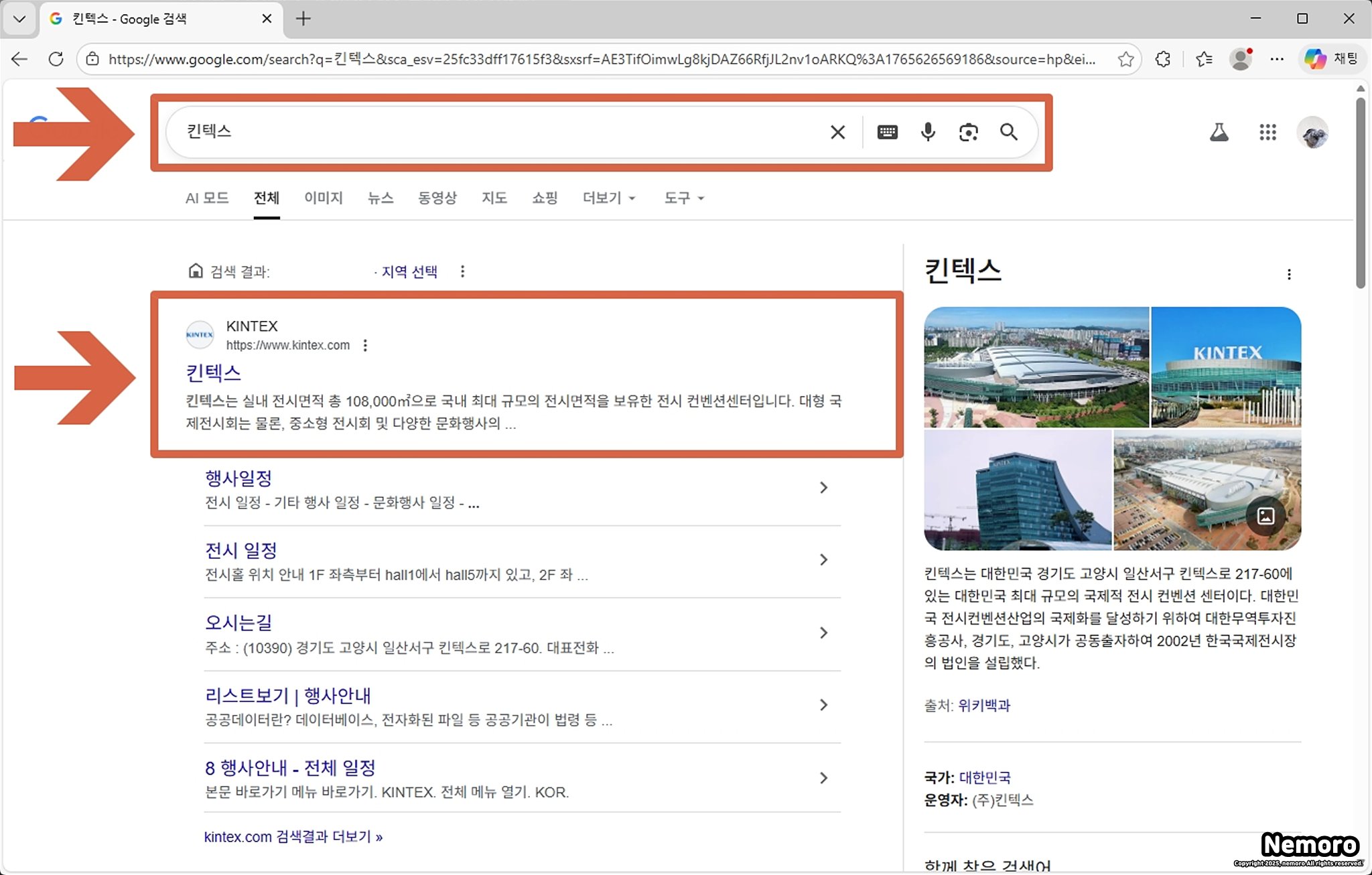Open Google Lens image search
This screenshot has width=1372, height=875.
point(968,132)
